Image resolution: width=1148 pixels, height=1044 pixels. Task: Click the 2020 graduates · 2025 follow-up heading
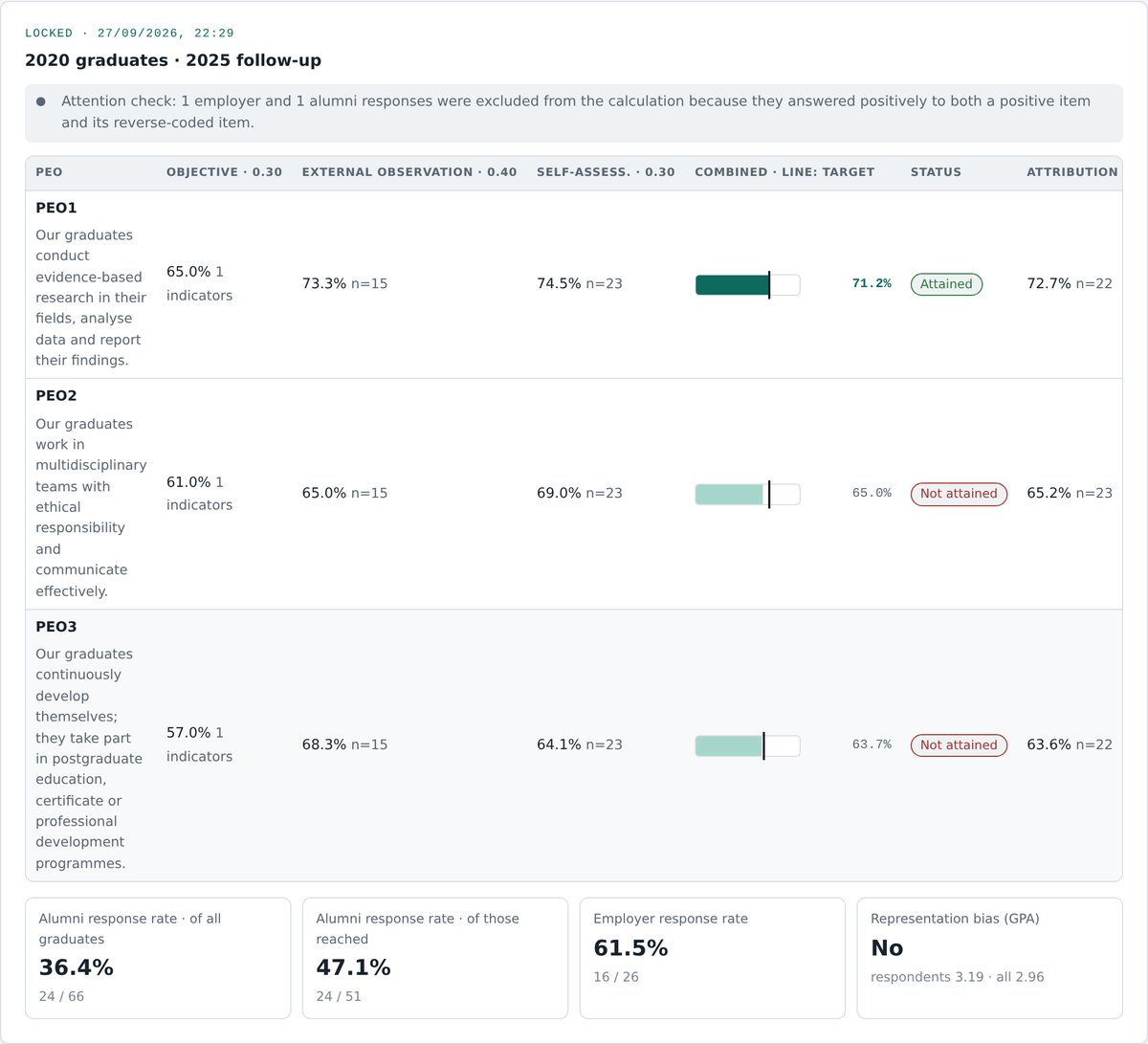(173, 60)
